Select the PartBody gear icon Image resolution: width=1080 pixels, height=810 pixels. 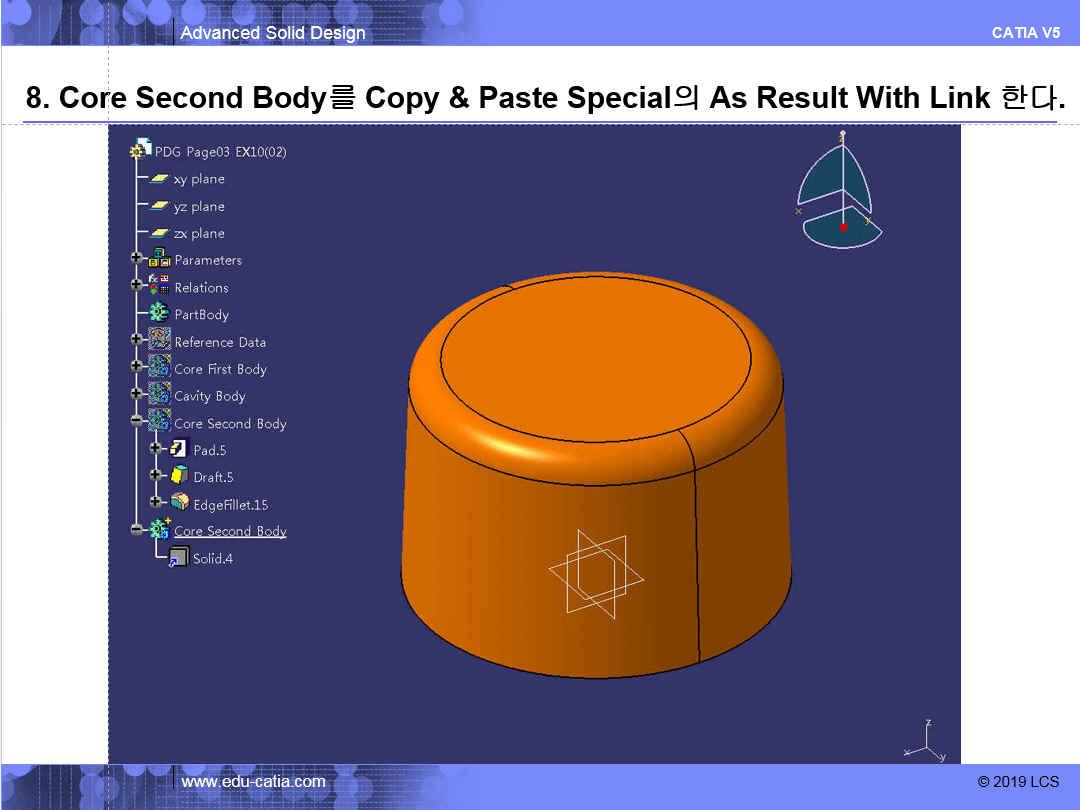point(159,314)
